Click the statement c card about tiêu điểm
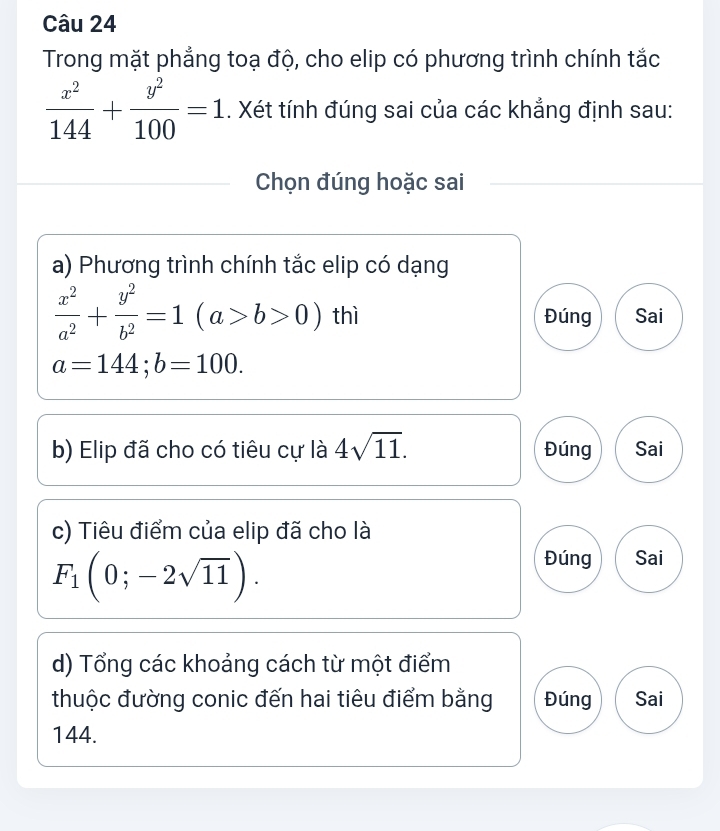This screenshot has width=720, height=831. (x=212, y=531)
